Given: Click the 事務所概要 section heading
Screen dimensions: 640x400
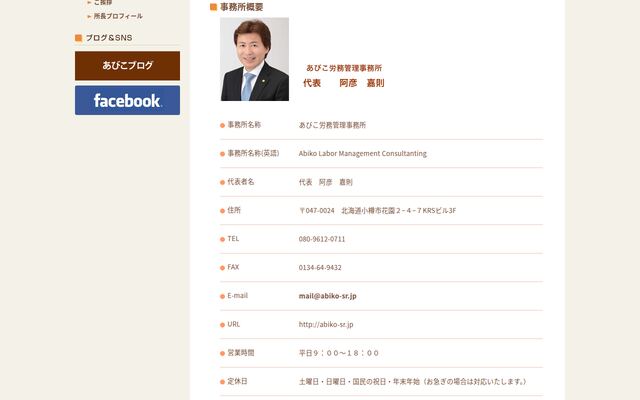Looking at the screenshot, I should pyautogui.click(x=242, y=7).
